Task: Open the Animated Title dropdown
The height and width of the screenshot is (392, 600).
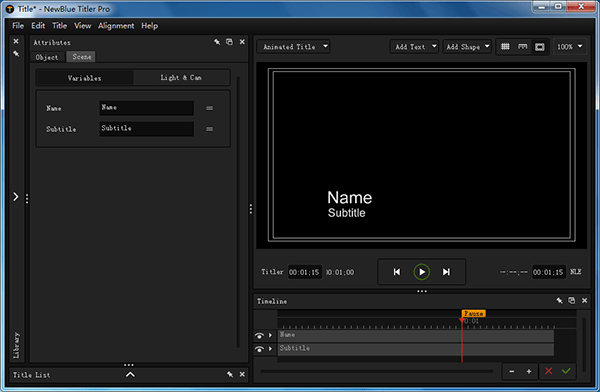Action: pos(293,47)
